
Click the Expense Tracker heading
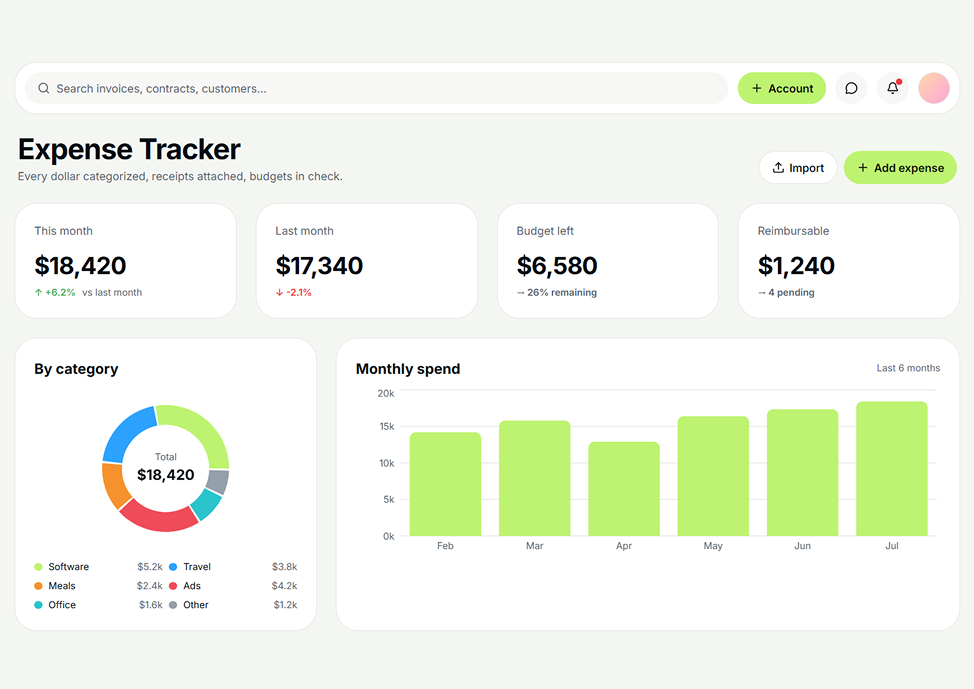(x=129, y=150)
